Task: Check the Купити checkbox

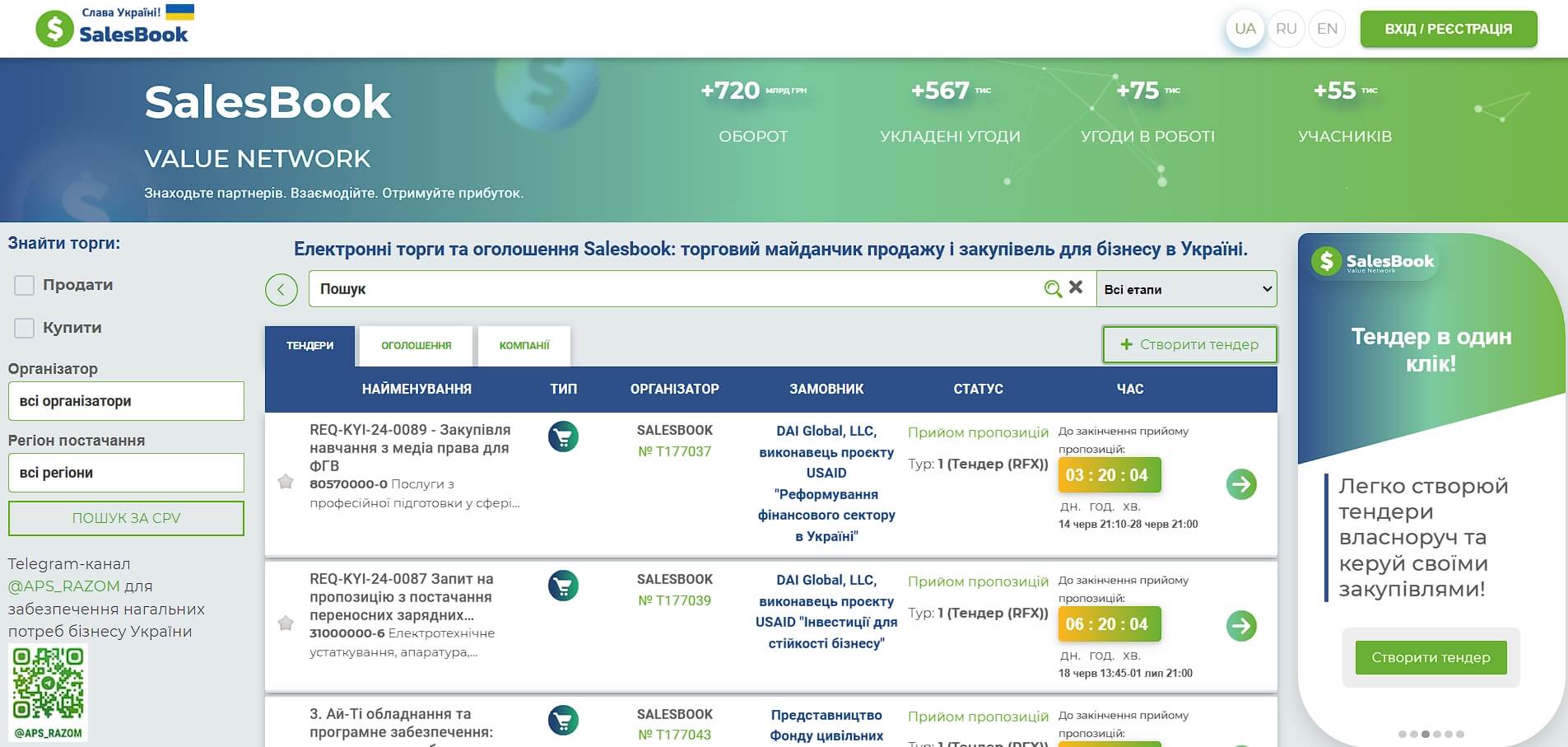Action: (25, 328)
